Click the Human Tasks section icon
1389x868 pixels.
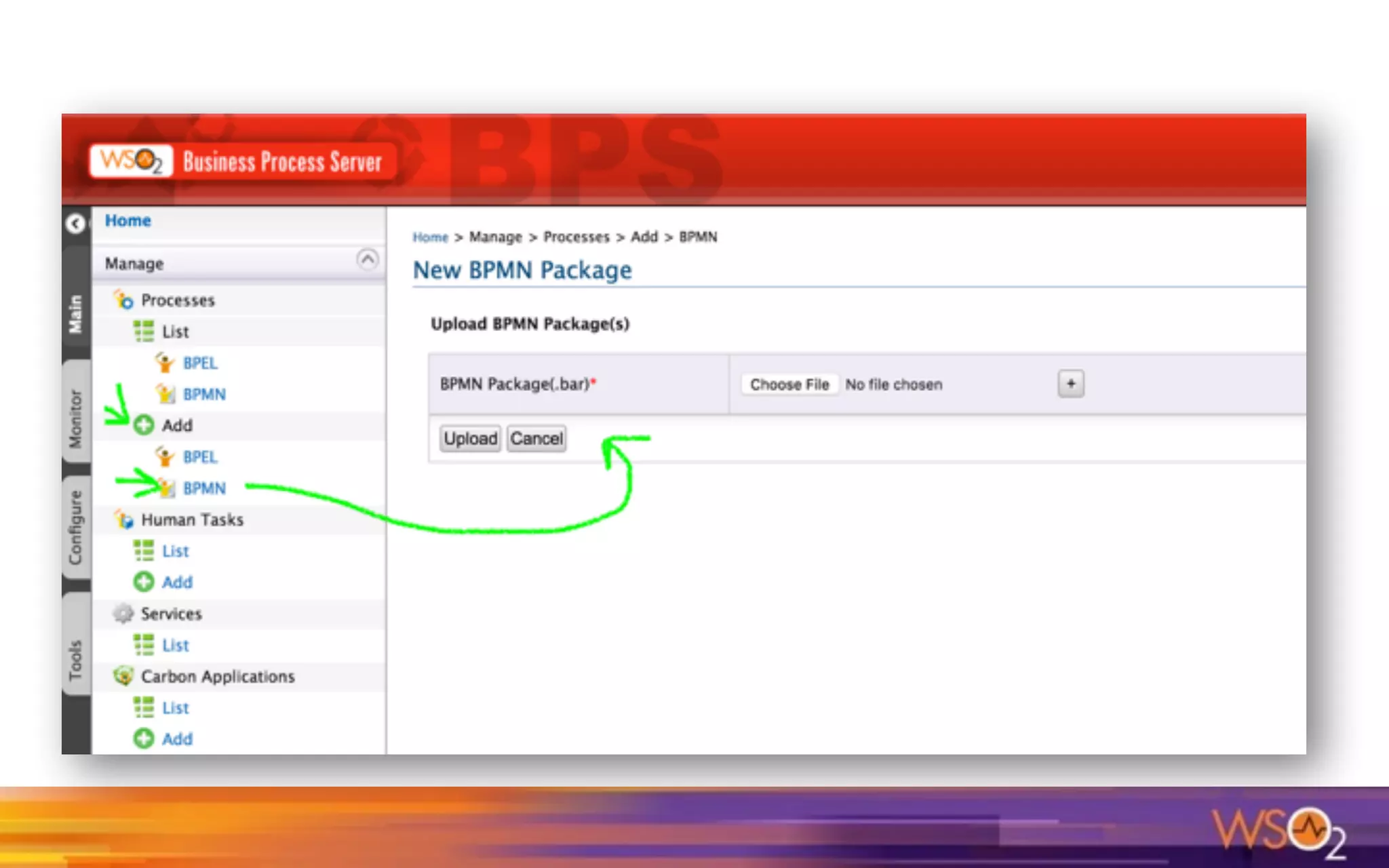[x=123, y=519]
